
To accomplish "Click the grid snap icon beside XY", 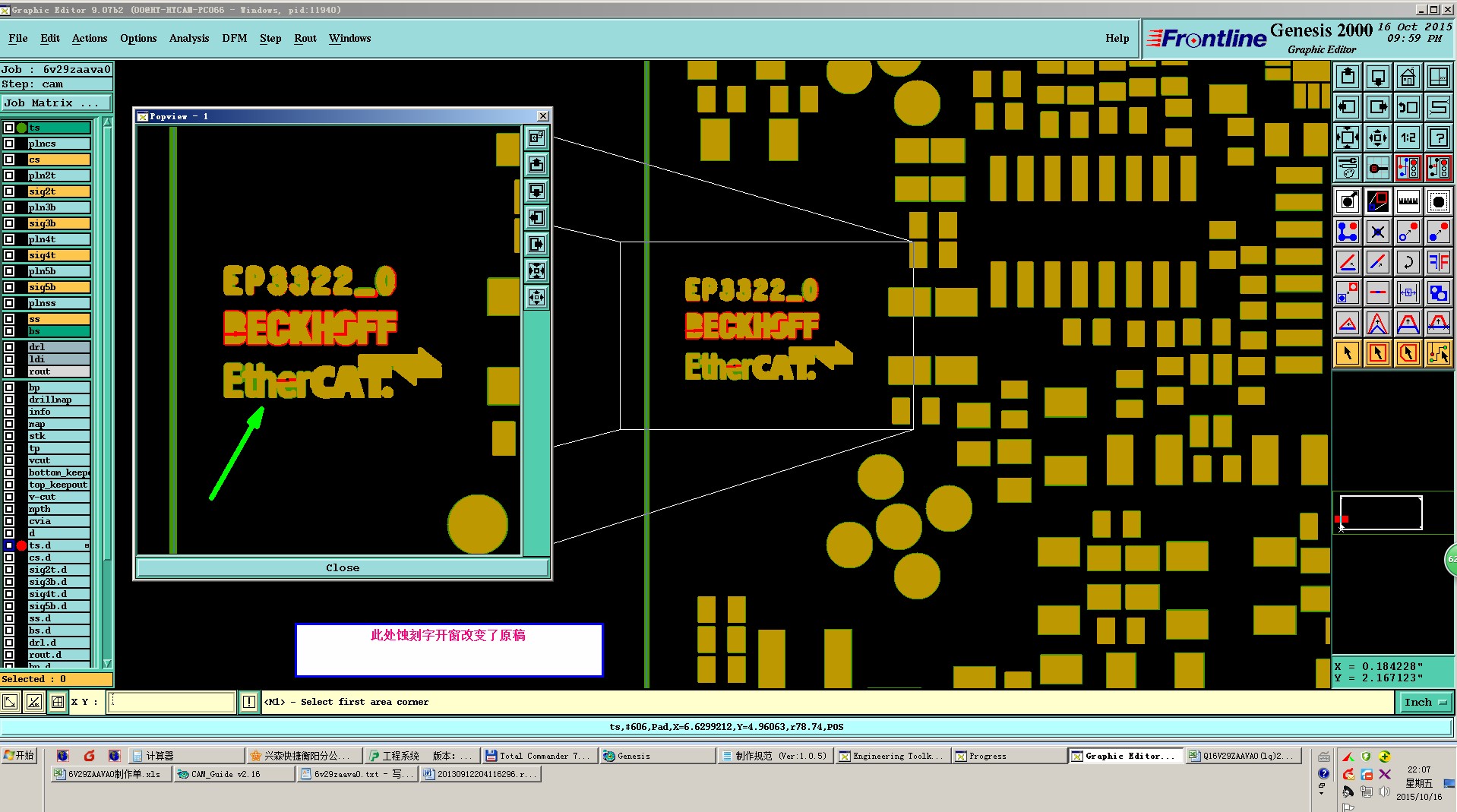I will point(58,702).
